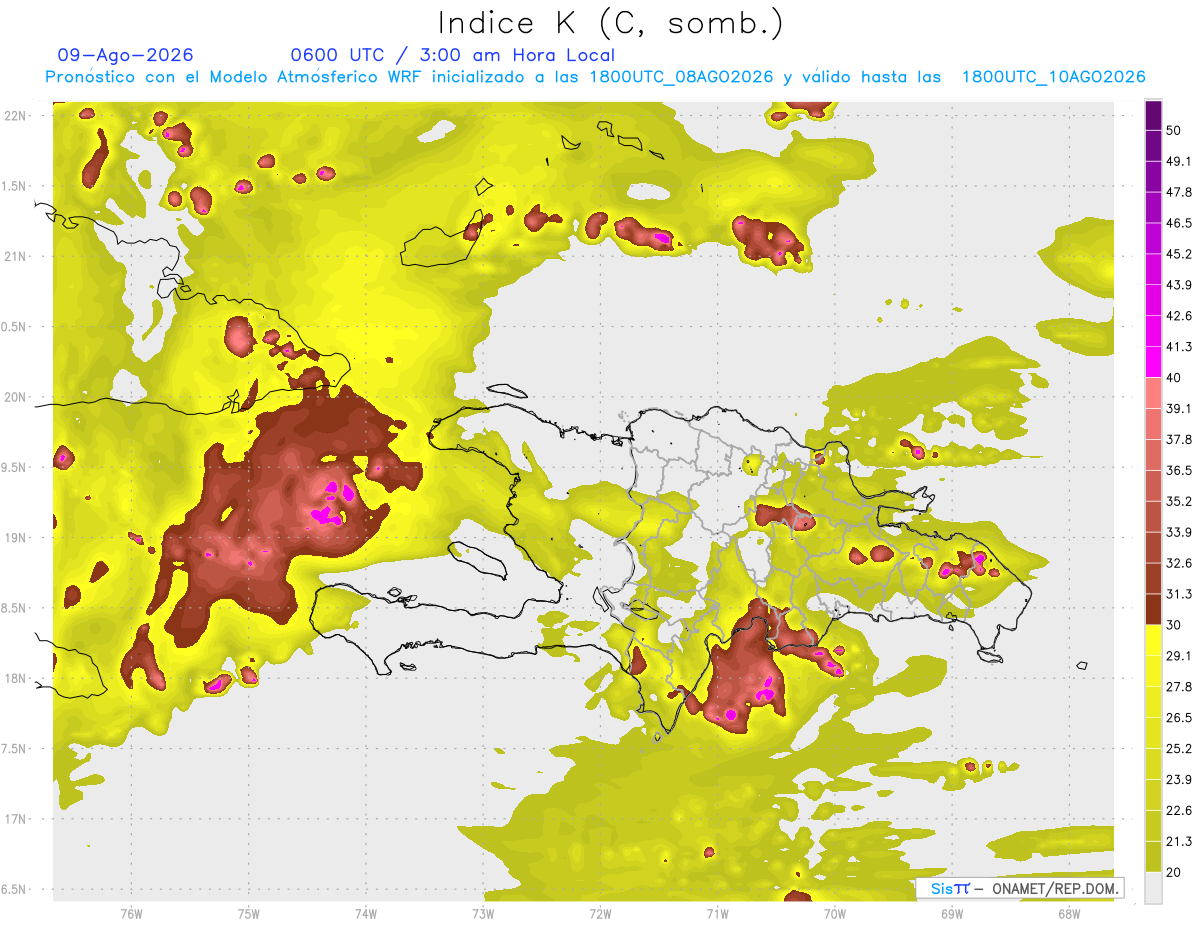Click the '70W' longitude label

pos(834,913)
